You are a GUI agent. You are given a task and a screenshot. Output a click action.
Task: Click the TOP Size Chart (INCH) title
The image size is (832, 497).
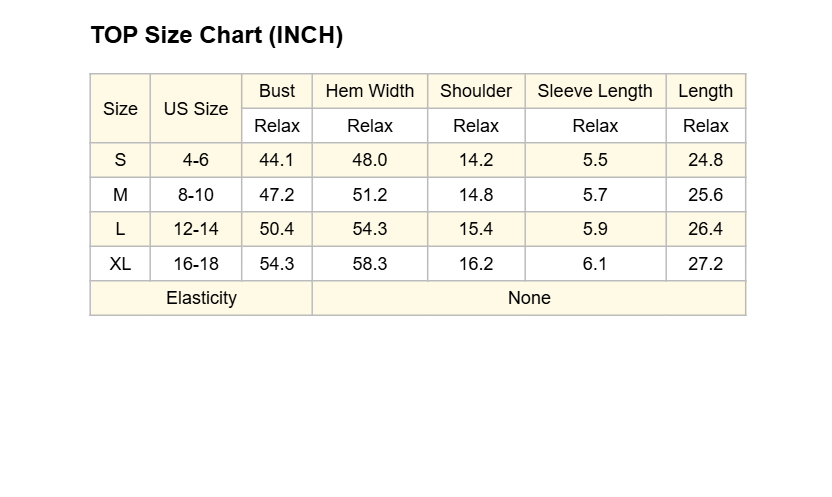tap(216, 36)
